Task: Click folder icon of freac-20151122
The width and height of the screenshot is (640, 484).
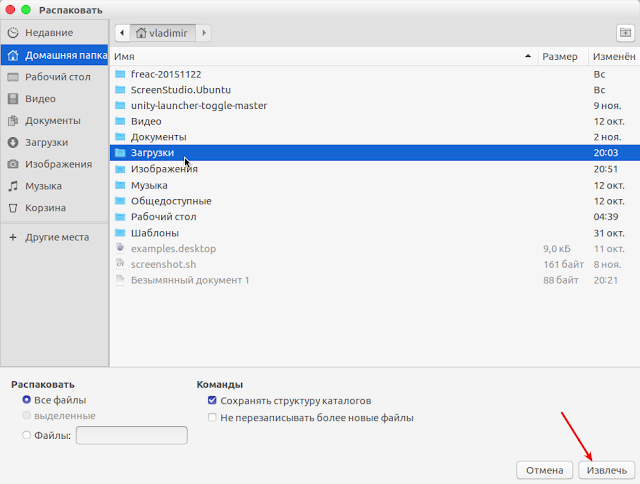Action: [120, 74]
